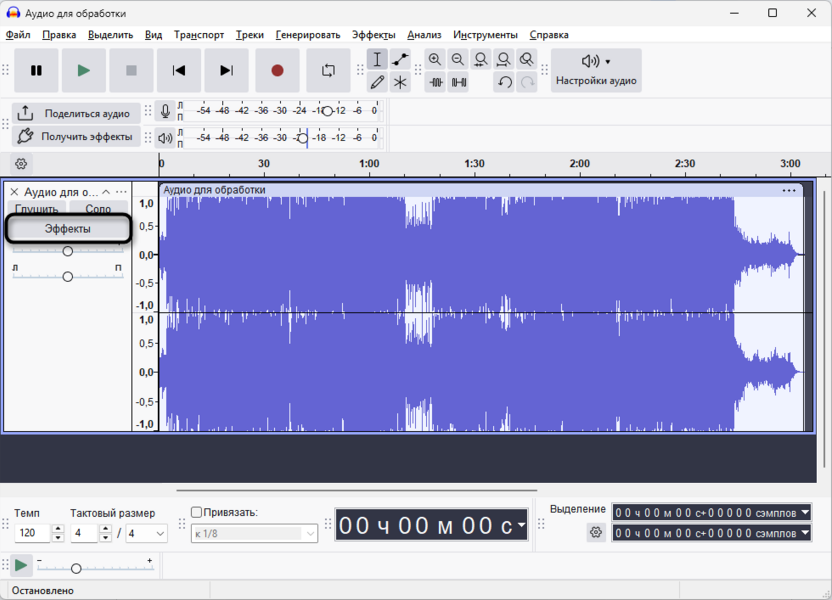Toggle the Loop playback button

point(328,70)
